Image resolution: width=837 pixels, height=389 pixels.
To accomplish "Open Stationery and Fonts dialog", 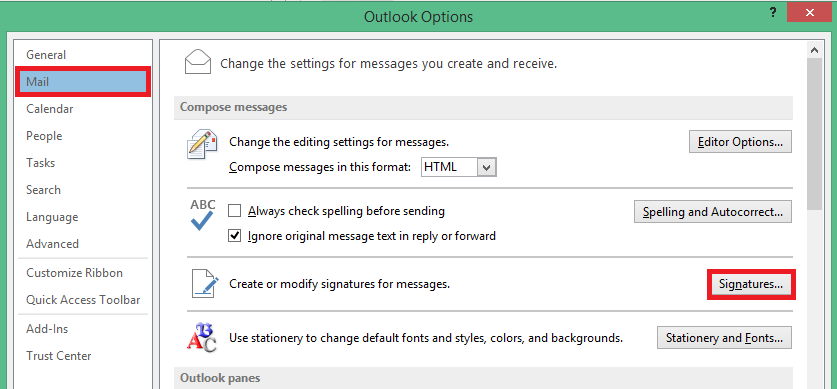I will point(724,338).
